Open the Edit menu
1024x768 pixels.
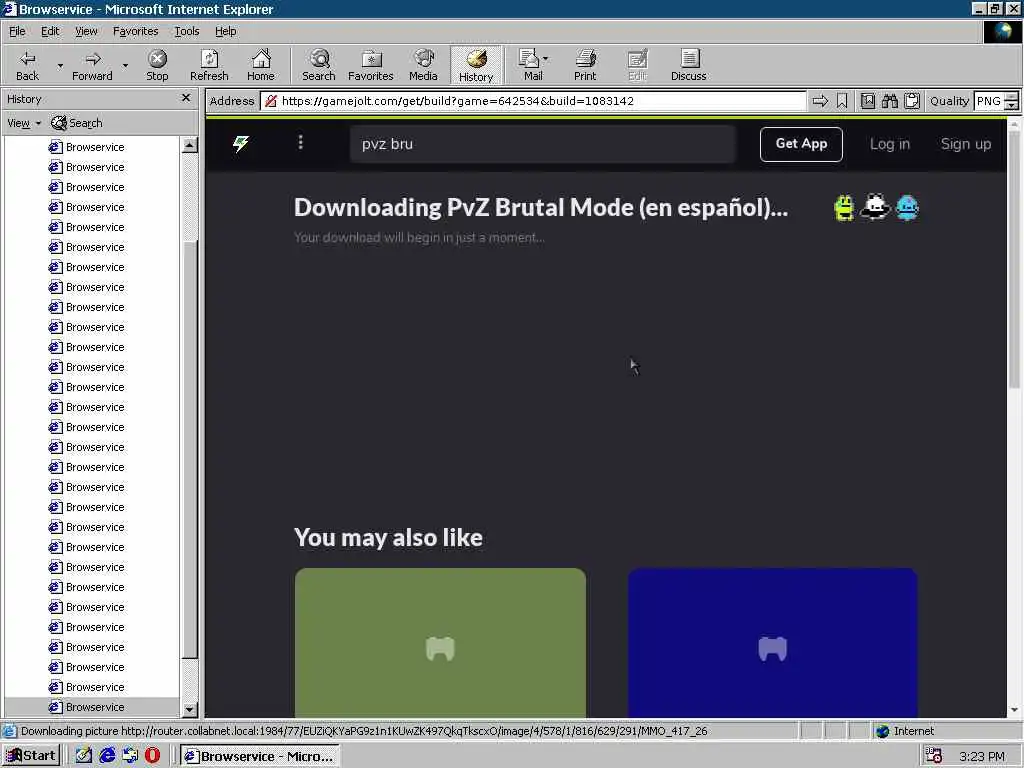coord(50,31)
